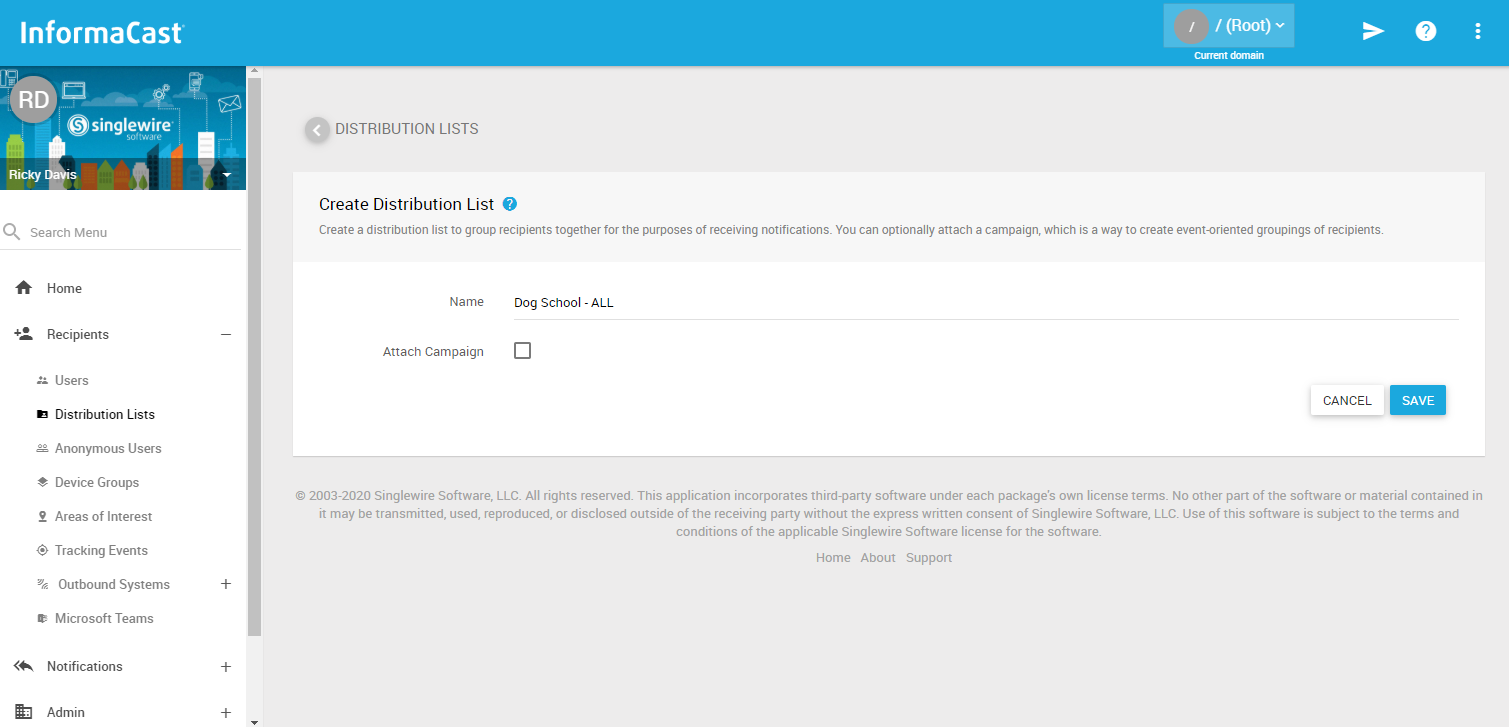This screenshot has height=727, width=1509.
Task: Click the search magnifier in the sidebar
Action: (13, 231)
